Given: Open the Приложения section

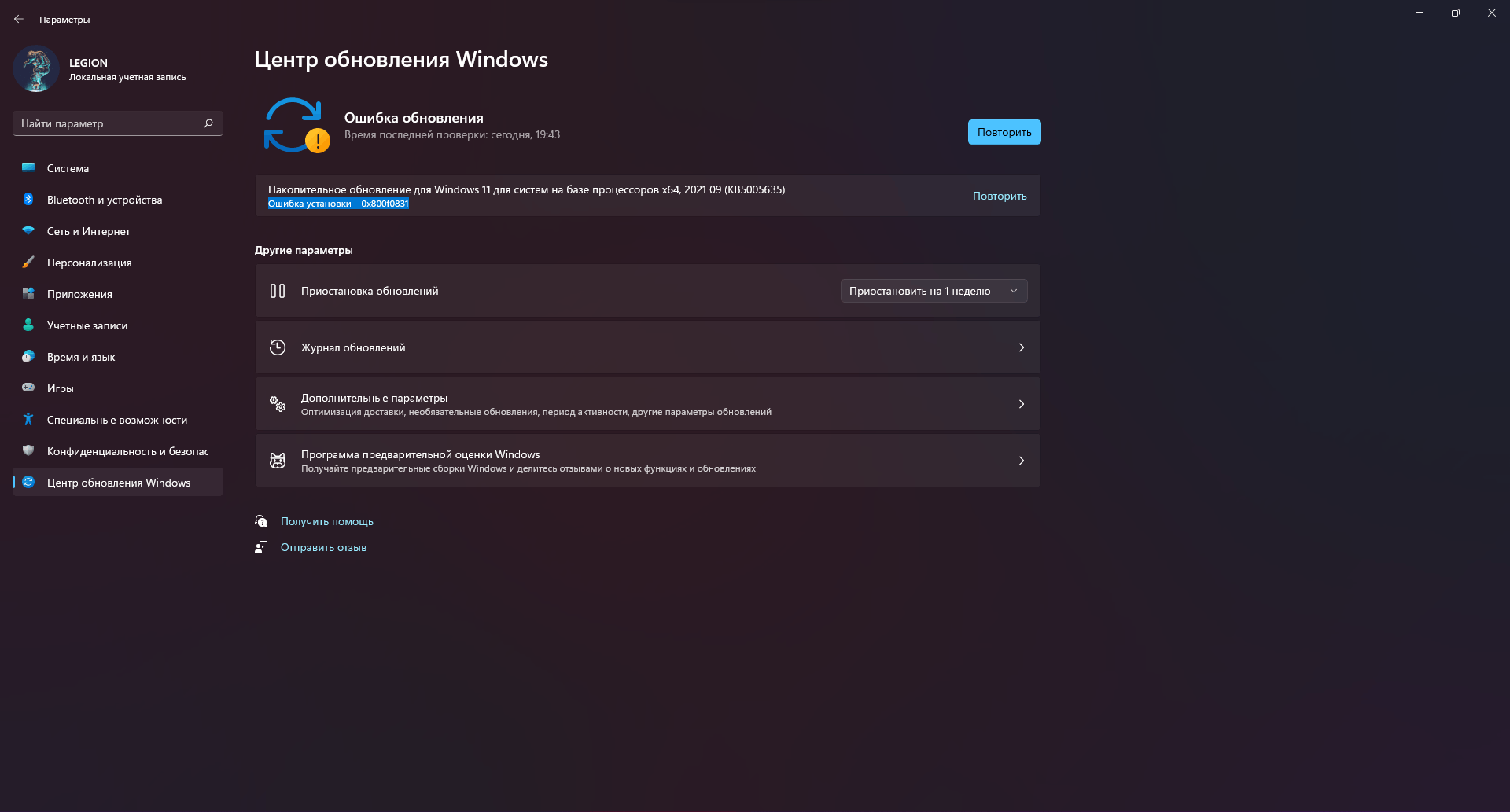Looking at the screenshot, I should 118,294.
